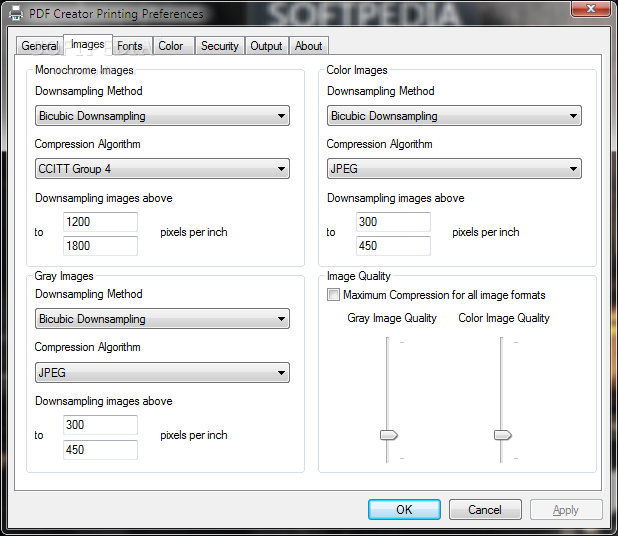The image size is (618, 536).
Task: Open Monochrome Downsampling Method dropdown
Action: coord(162,116)
